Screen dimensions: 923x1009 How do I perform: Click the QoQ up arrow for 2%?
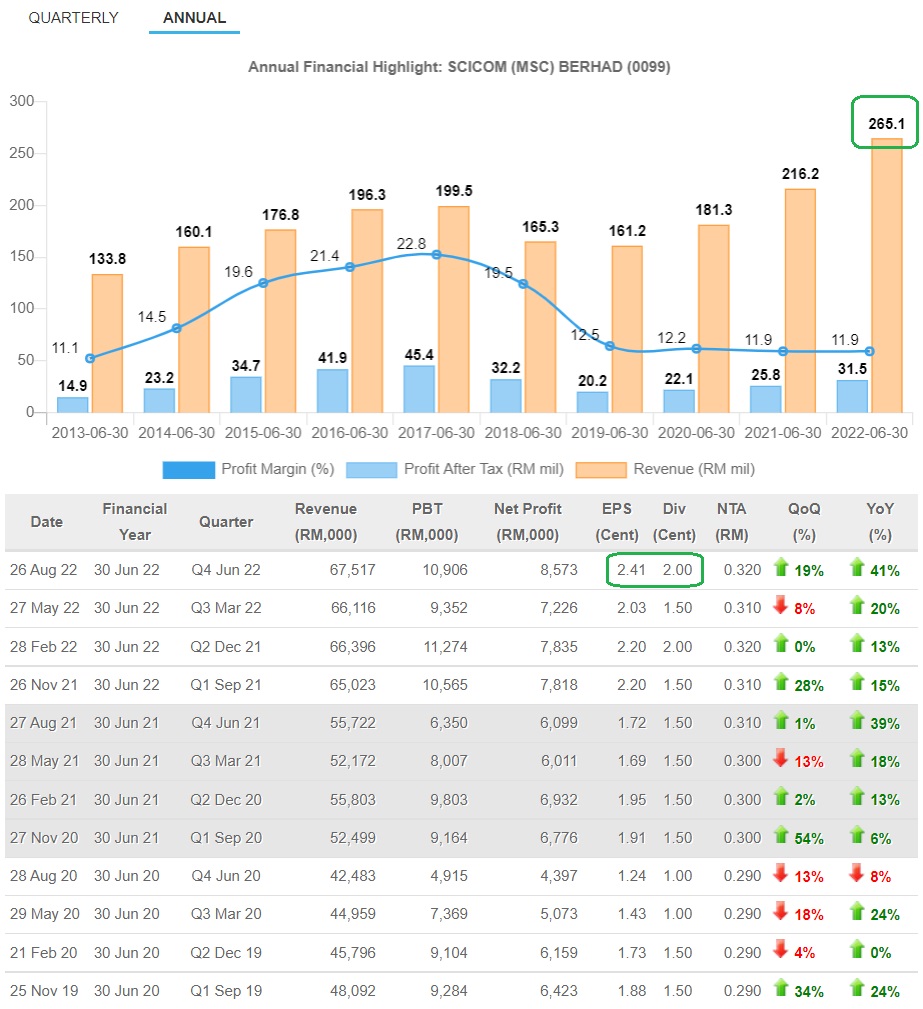click(x=781, y=797)
